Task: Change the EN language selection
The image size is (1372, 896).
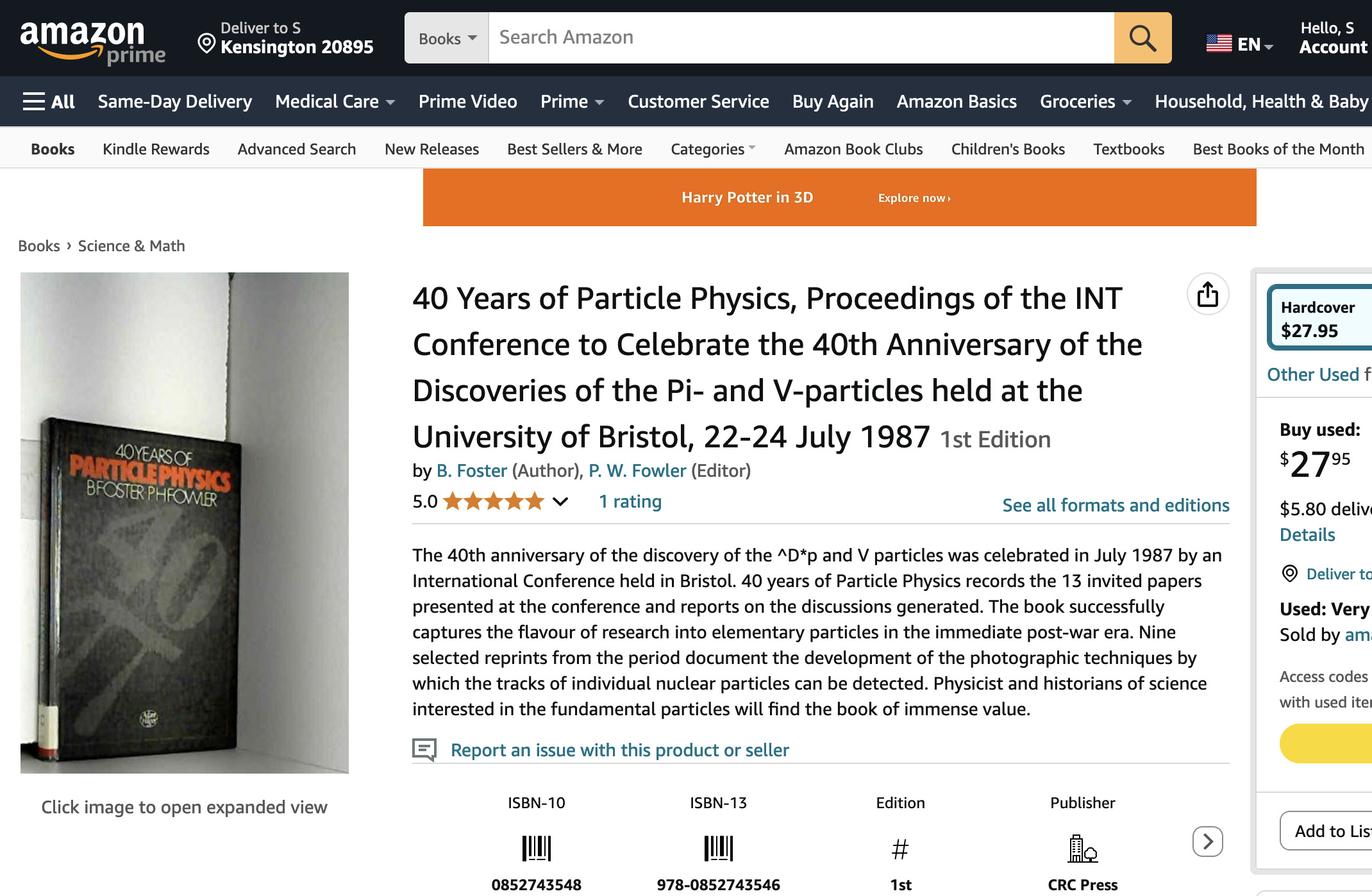Action: [x=1240, y=44]
